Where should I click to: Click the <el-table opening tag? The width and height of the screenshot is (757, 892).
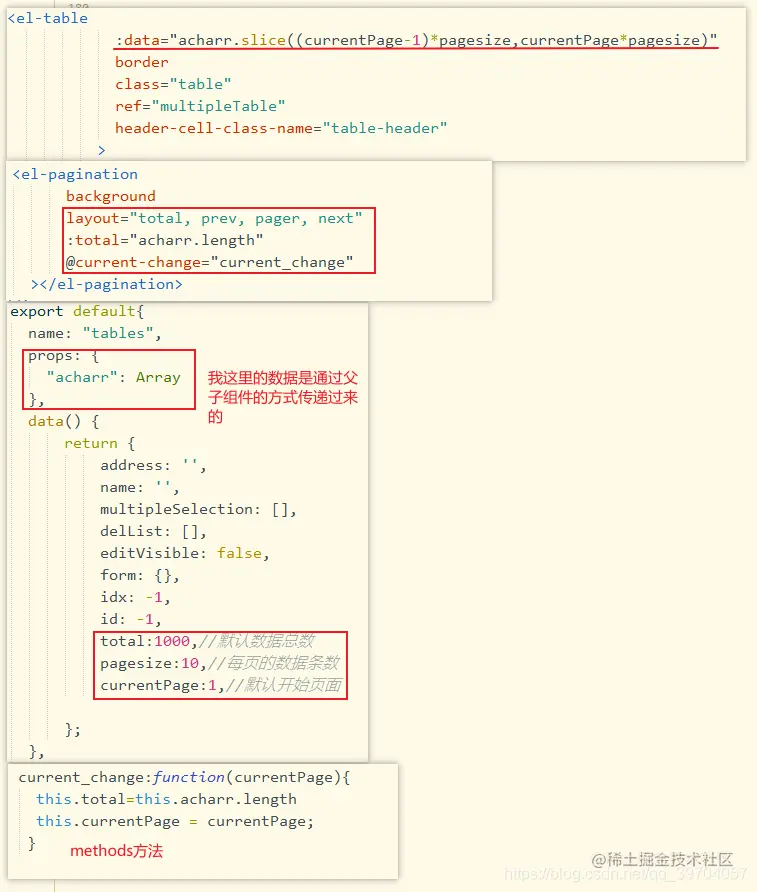coord(48,18)
